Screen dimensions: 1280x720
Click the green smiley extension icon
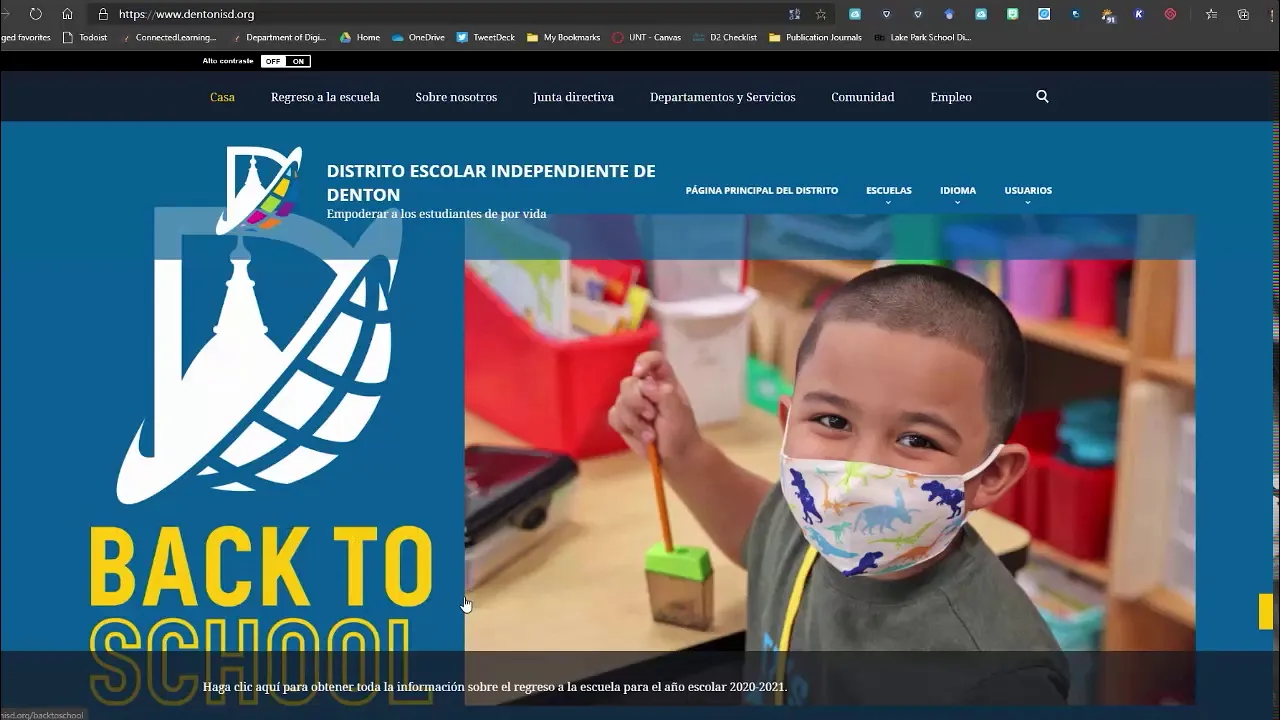[x=1013, y=14]
